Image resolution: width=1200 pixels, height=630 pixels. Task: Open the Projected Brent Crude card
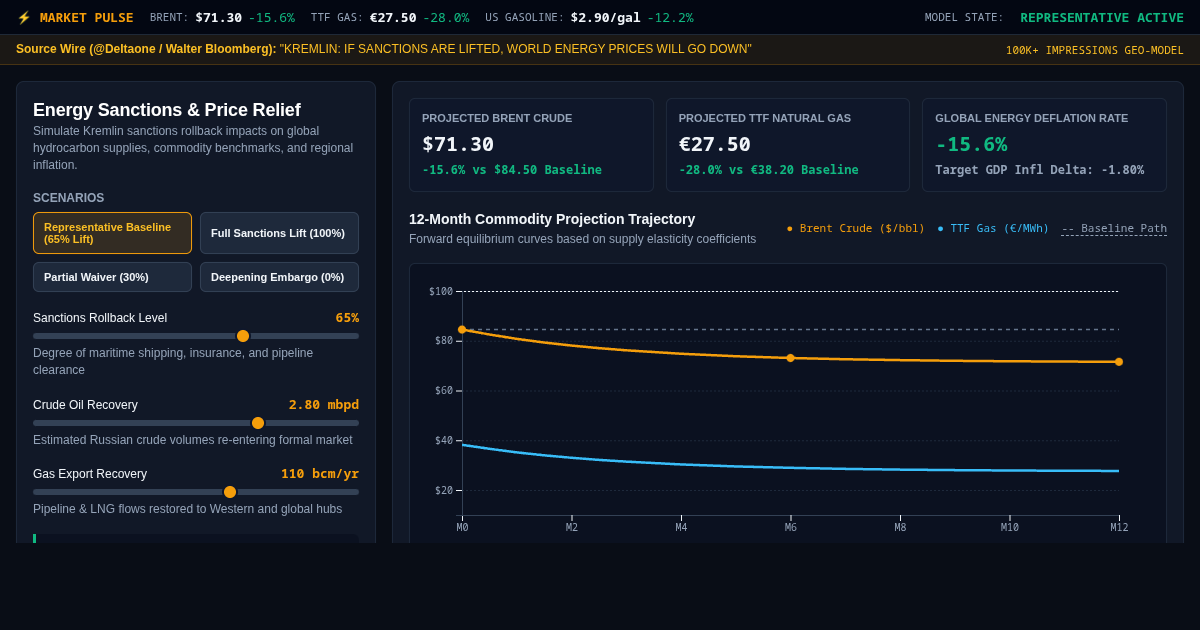pos(531,145)
